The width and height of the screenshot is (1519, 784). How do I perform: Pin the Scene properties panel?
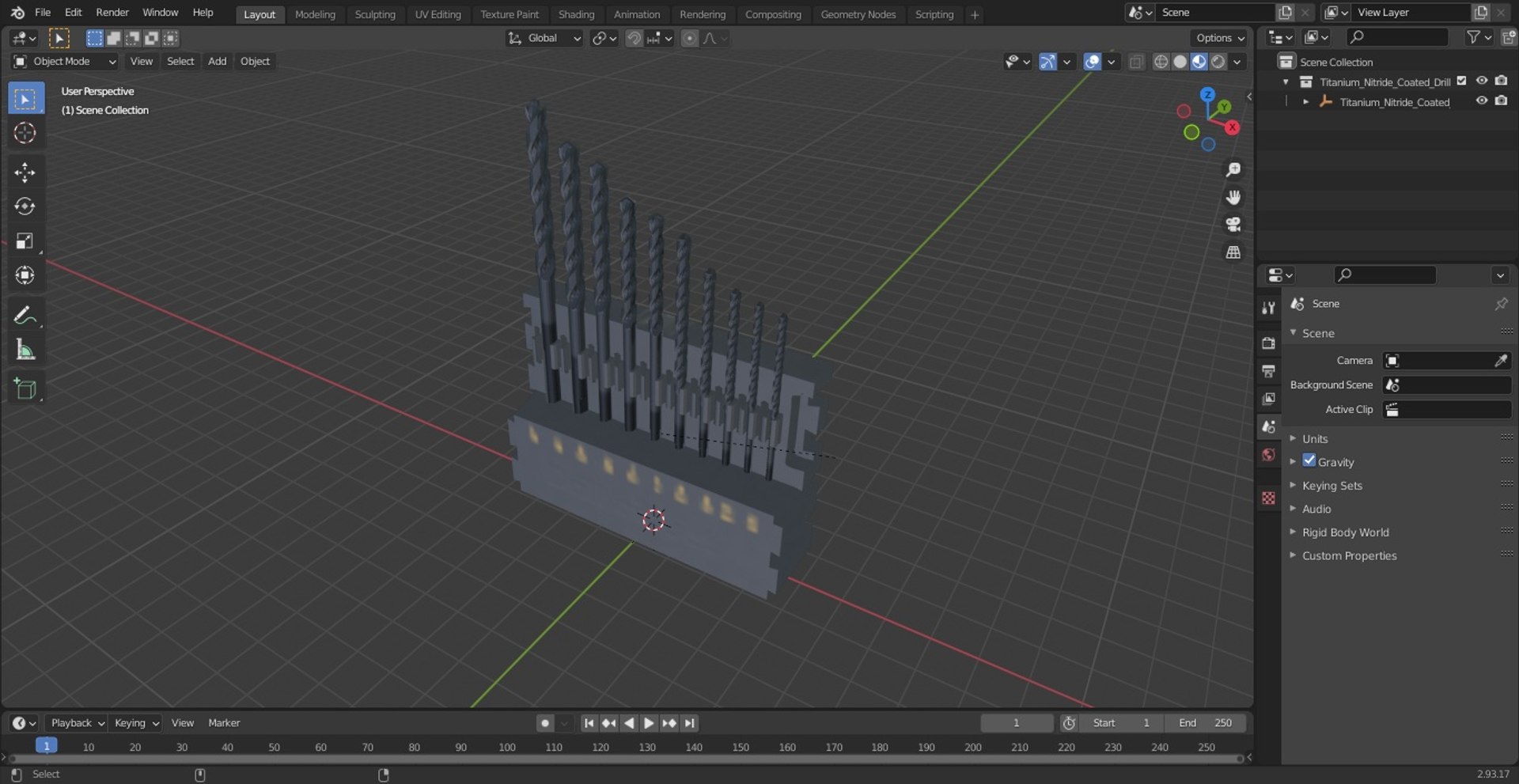pos(1501,304)
